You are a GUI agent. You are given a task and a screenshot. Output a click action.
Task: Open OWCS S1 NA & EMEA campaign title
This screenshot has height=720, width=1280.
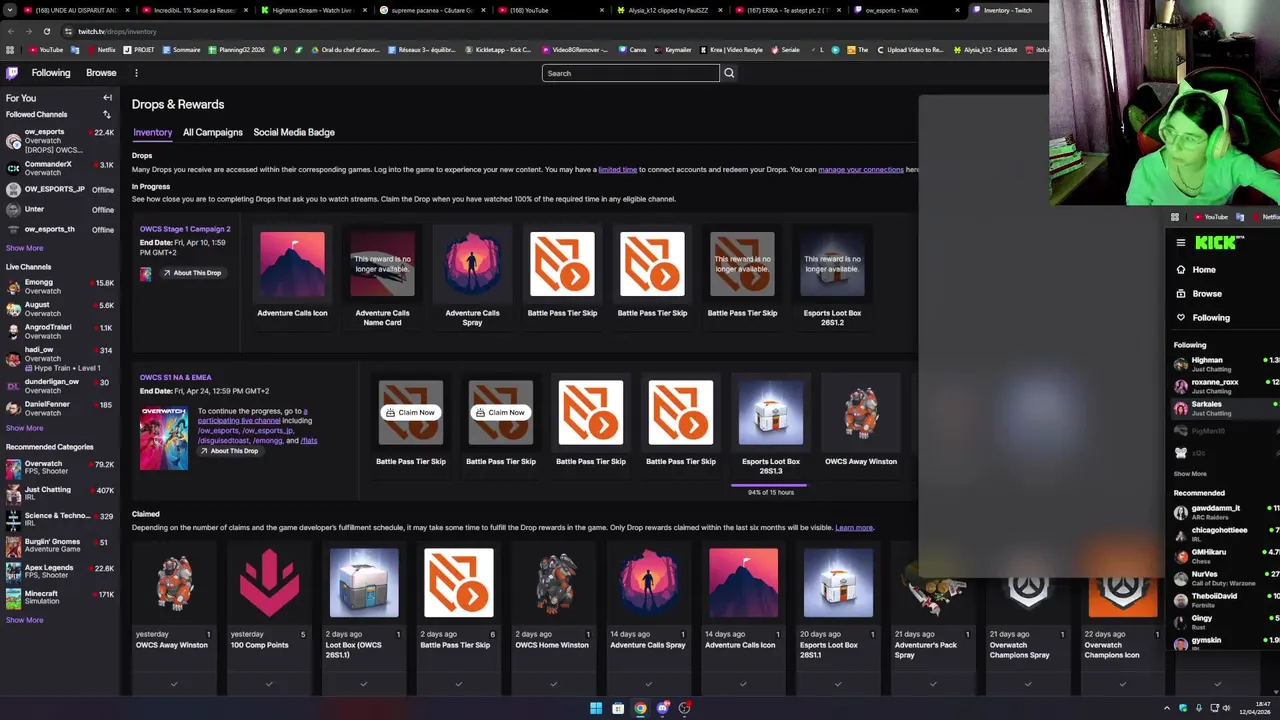click(176, 377)
